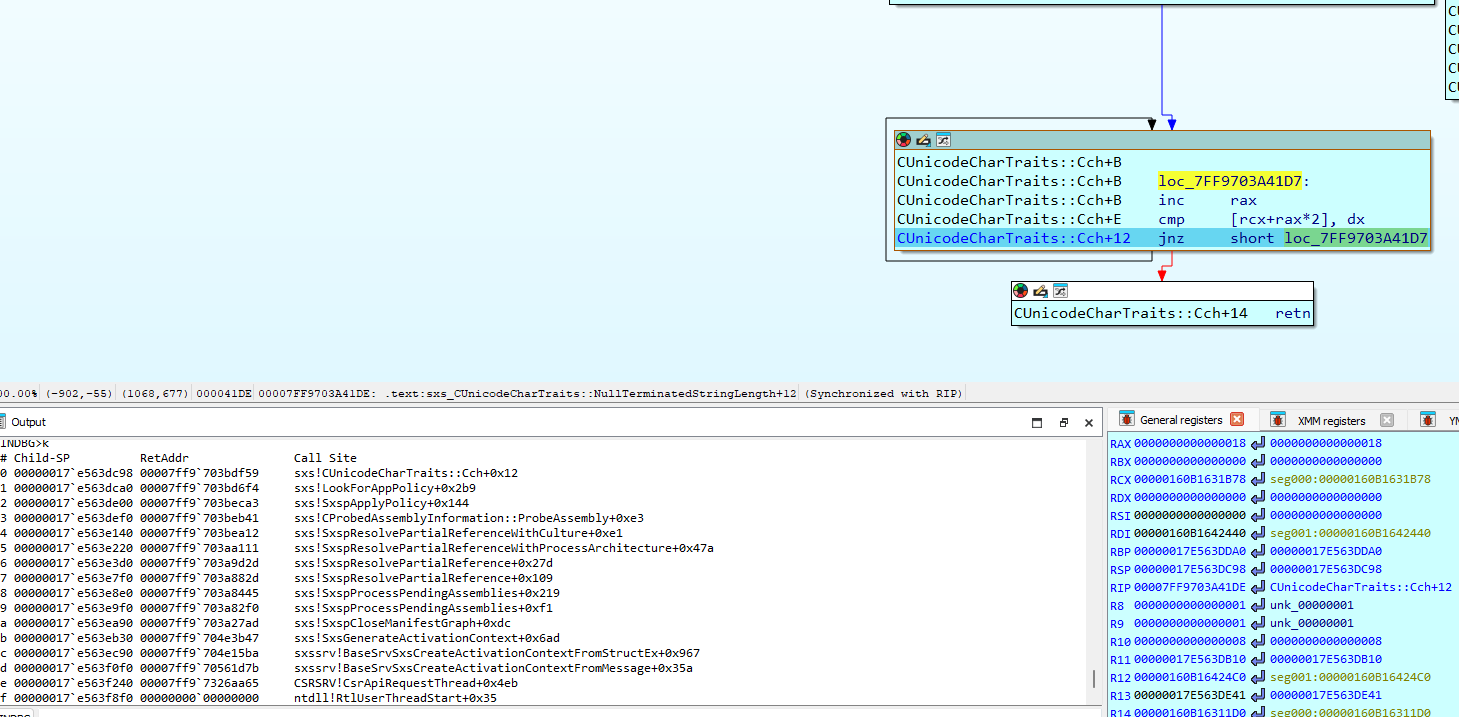Image resolution: width=1459 pixels, height=717 pixels.
Task: Click the edit pencil icon on the retn block
Action: tap(1040, 291)
